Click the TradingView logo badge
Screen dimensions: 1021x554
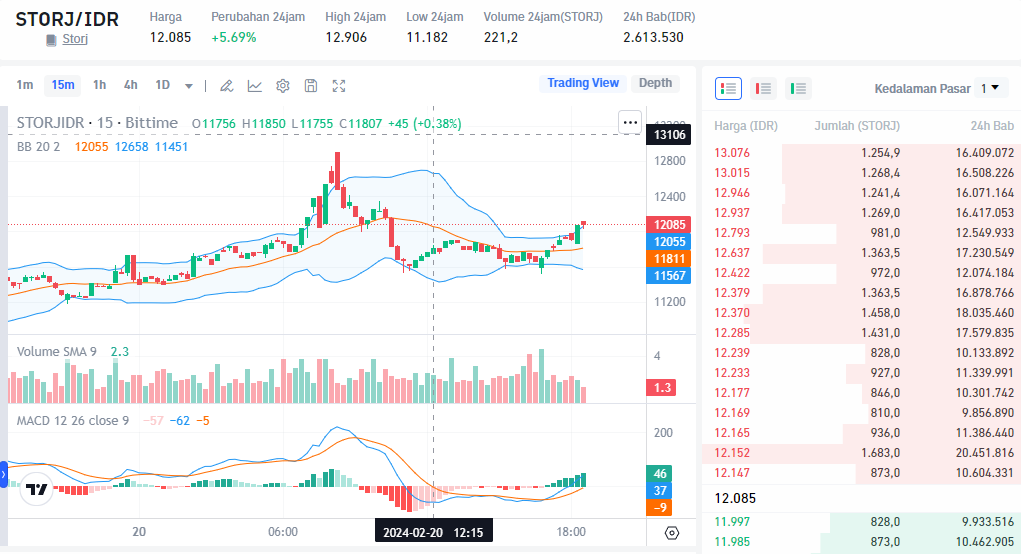pos(36,489)
